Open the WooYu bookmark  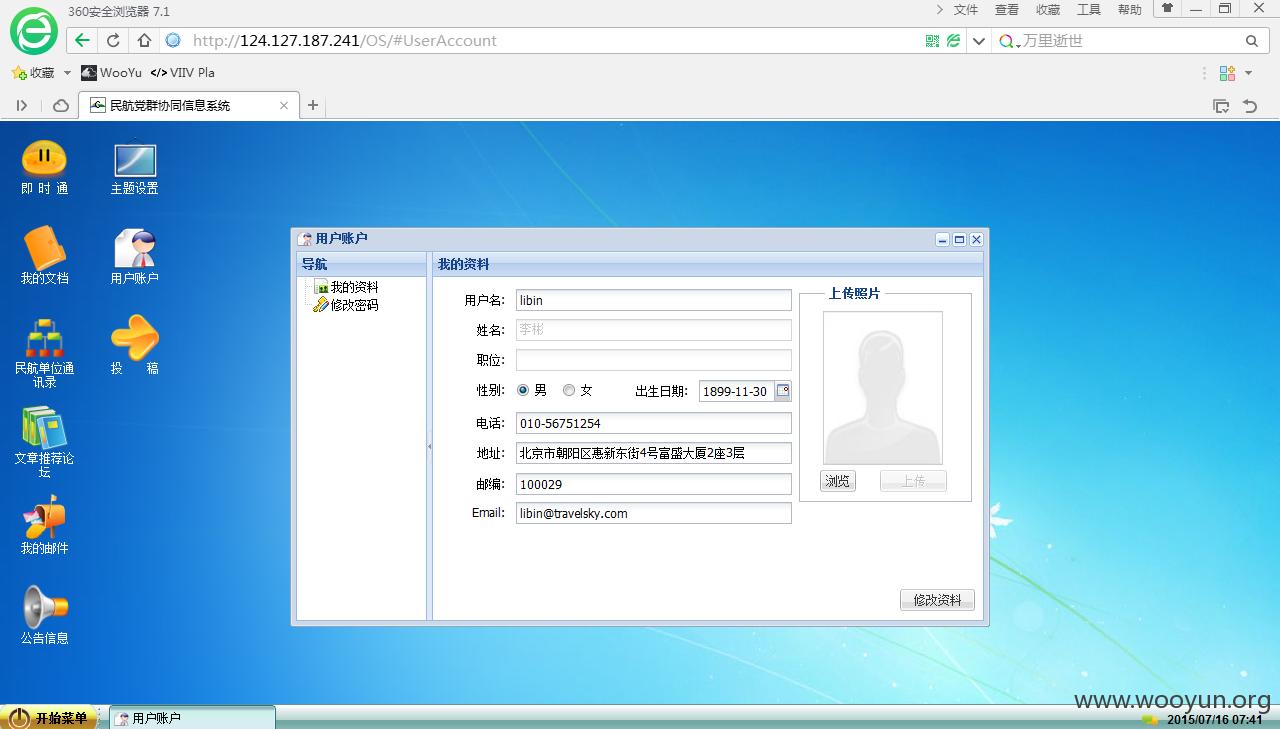112,73
